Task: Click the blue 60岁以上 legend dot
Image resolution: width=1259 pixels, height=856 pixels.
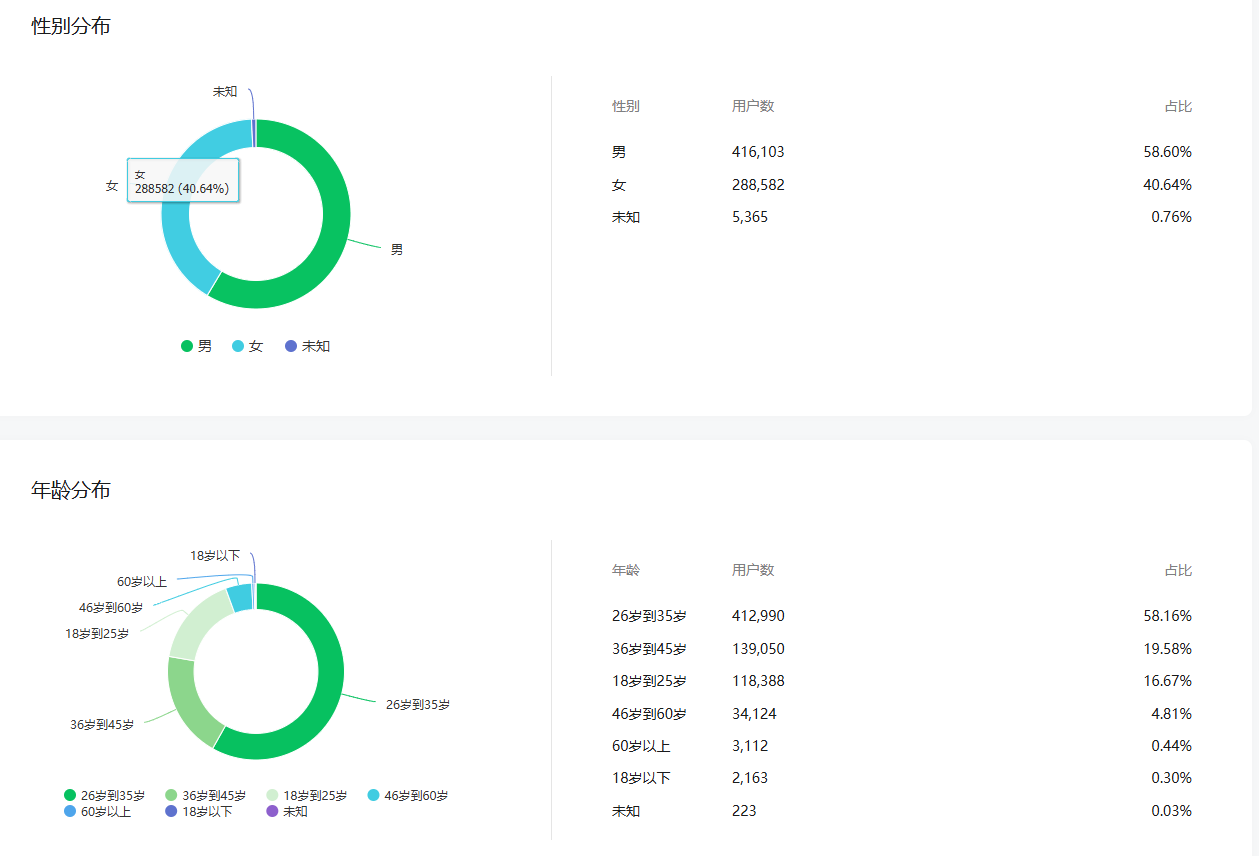Action: pos(70,812)
